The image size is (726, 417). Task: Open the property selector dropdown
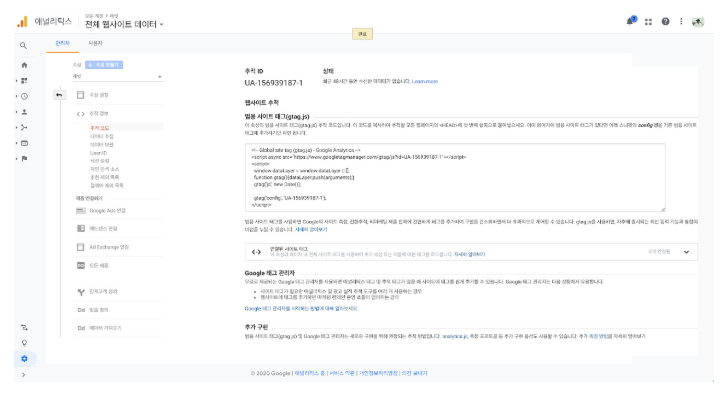click(x=117, y=76)
